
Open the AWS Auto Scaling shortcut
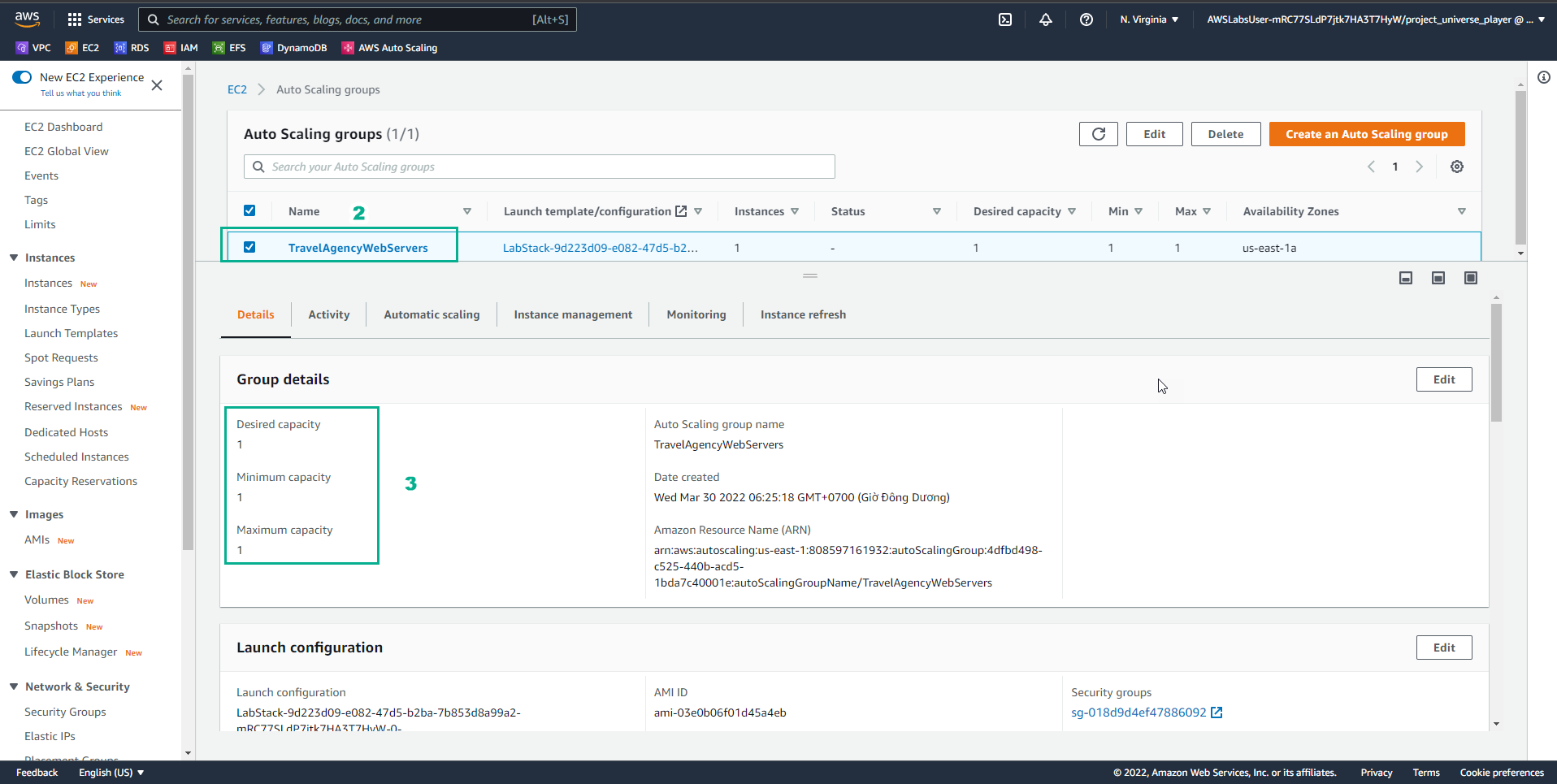[x=389, y=48]
